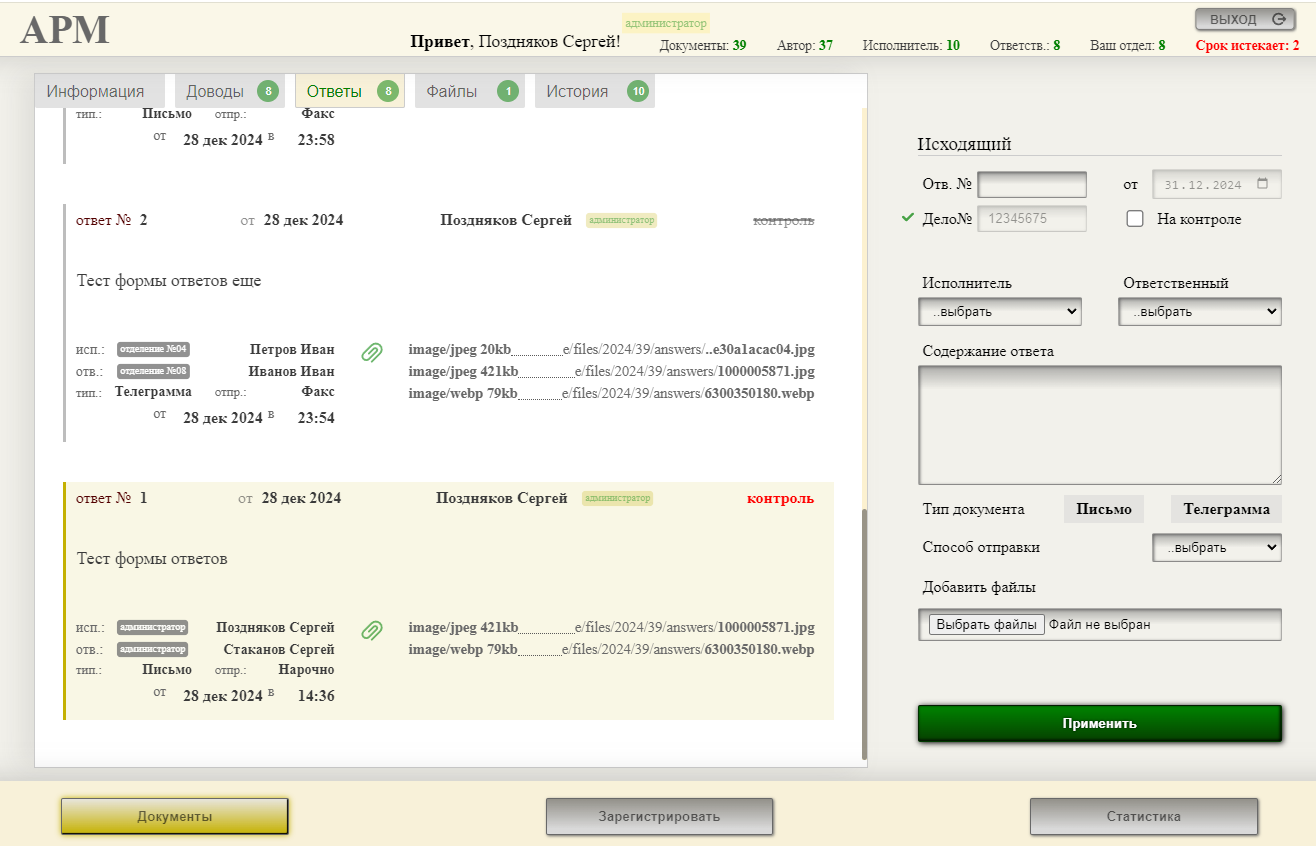The height and width of the screenshot is (846, 1316).
Task: Click the name "Стаканов Сергей"
Action: click(x=279, y=650)
